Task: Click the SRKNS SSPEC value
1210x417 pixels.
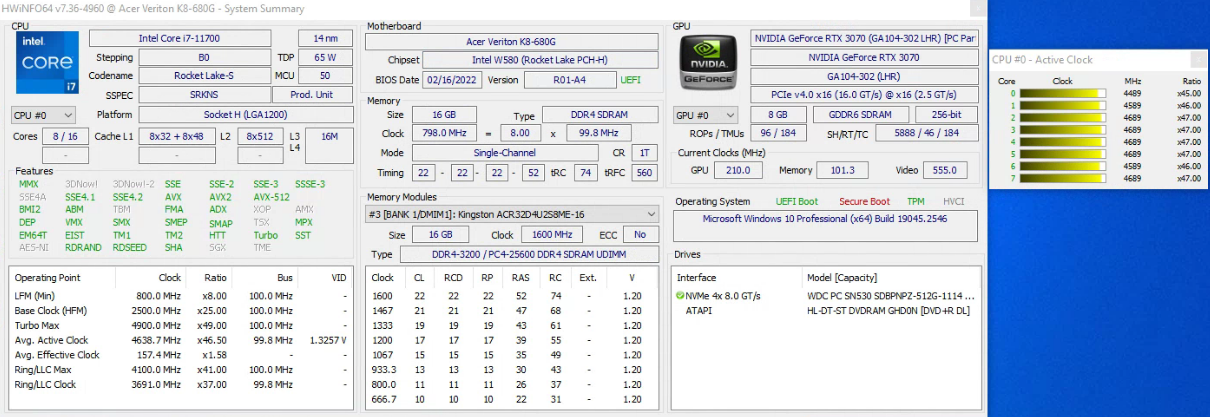Action: tap(202, 95)
